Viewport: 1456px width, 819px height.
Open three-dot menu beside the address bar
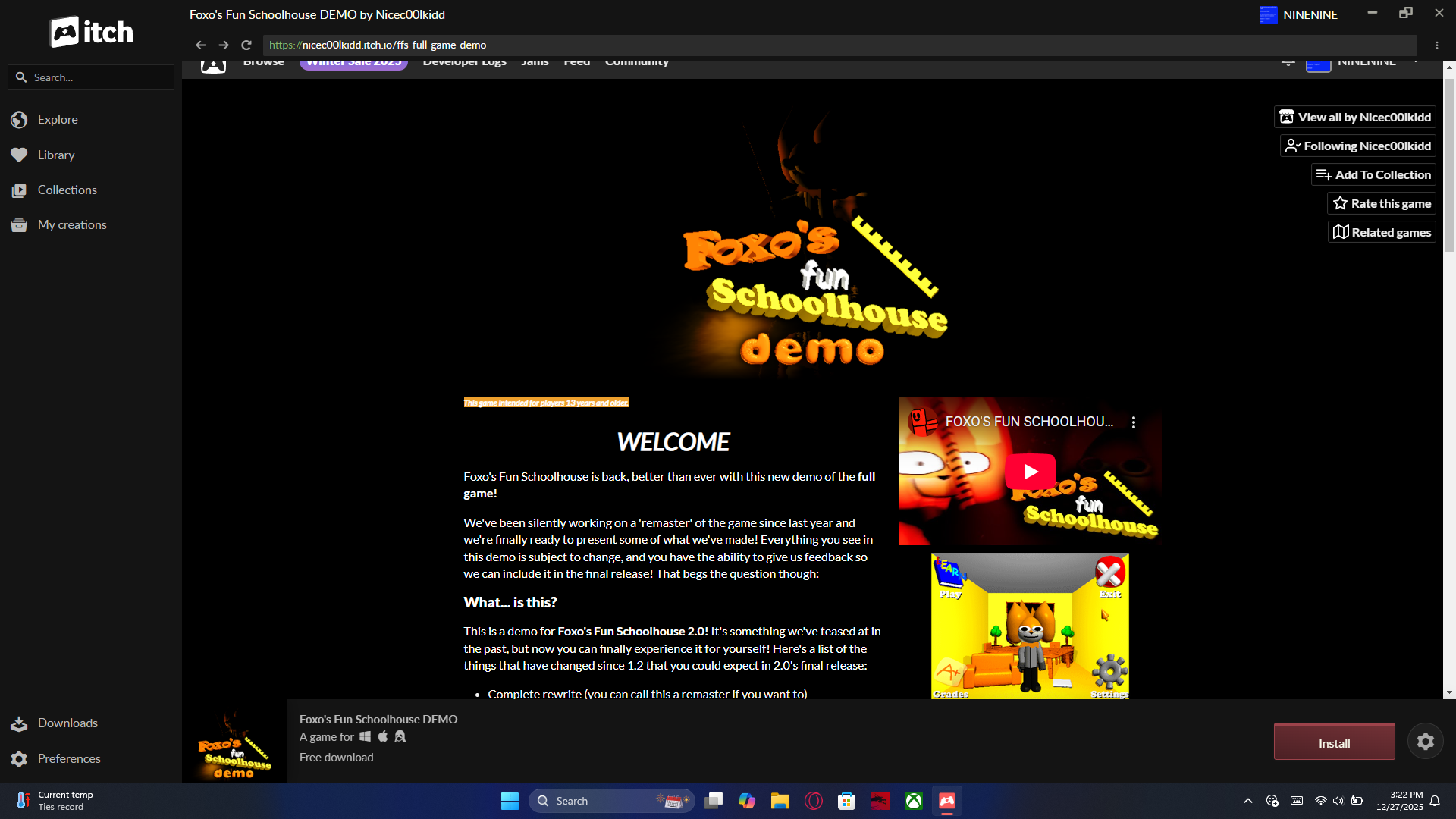pos(1436,45)
